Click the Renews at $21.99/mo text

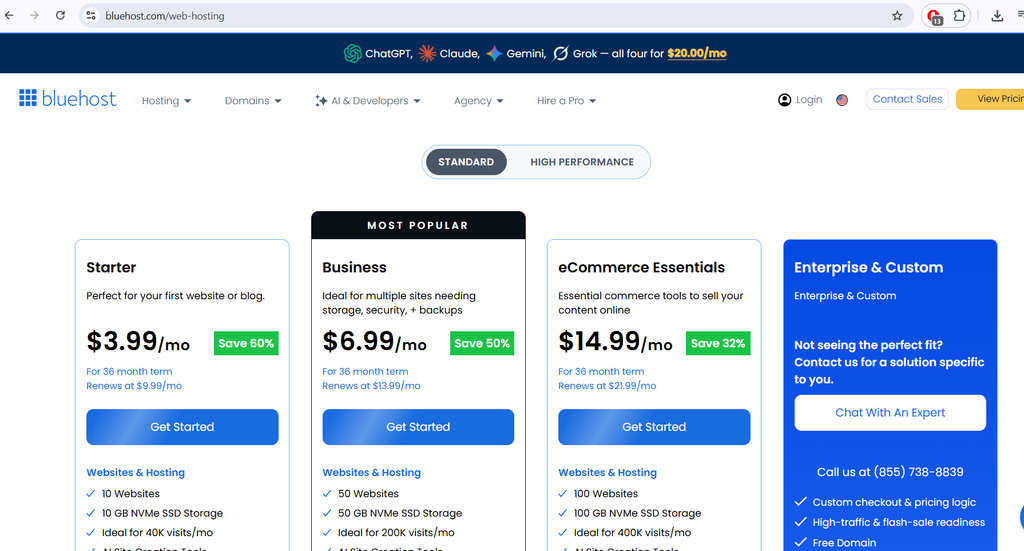[607, 386]
